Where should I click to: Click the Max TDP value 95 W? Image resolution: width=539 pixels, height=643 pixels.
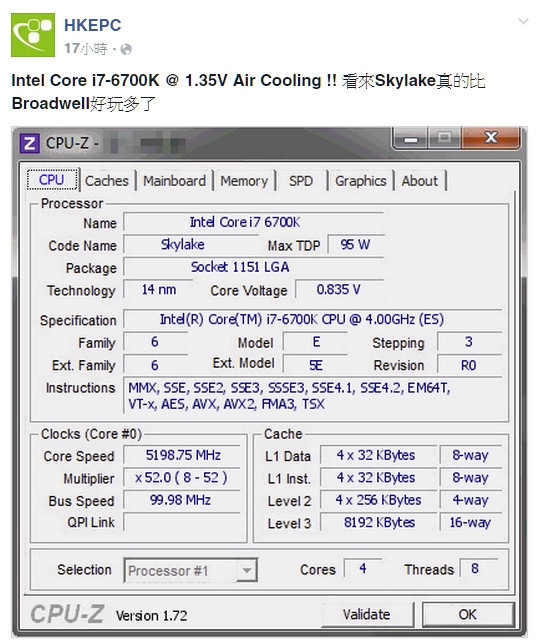(x=356, y=245)
